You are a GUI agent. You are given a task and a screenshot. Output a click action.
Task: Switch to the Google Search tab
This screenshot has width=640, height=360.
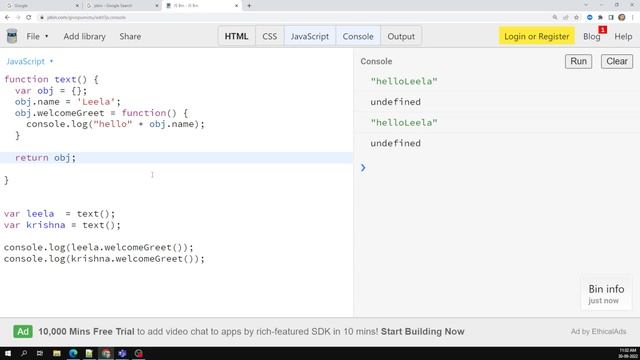[x=122, y=6]
